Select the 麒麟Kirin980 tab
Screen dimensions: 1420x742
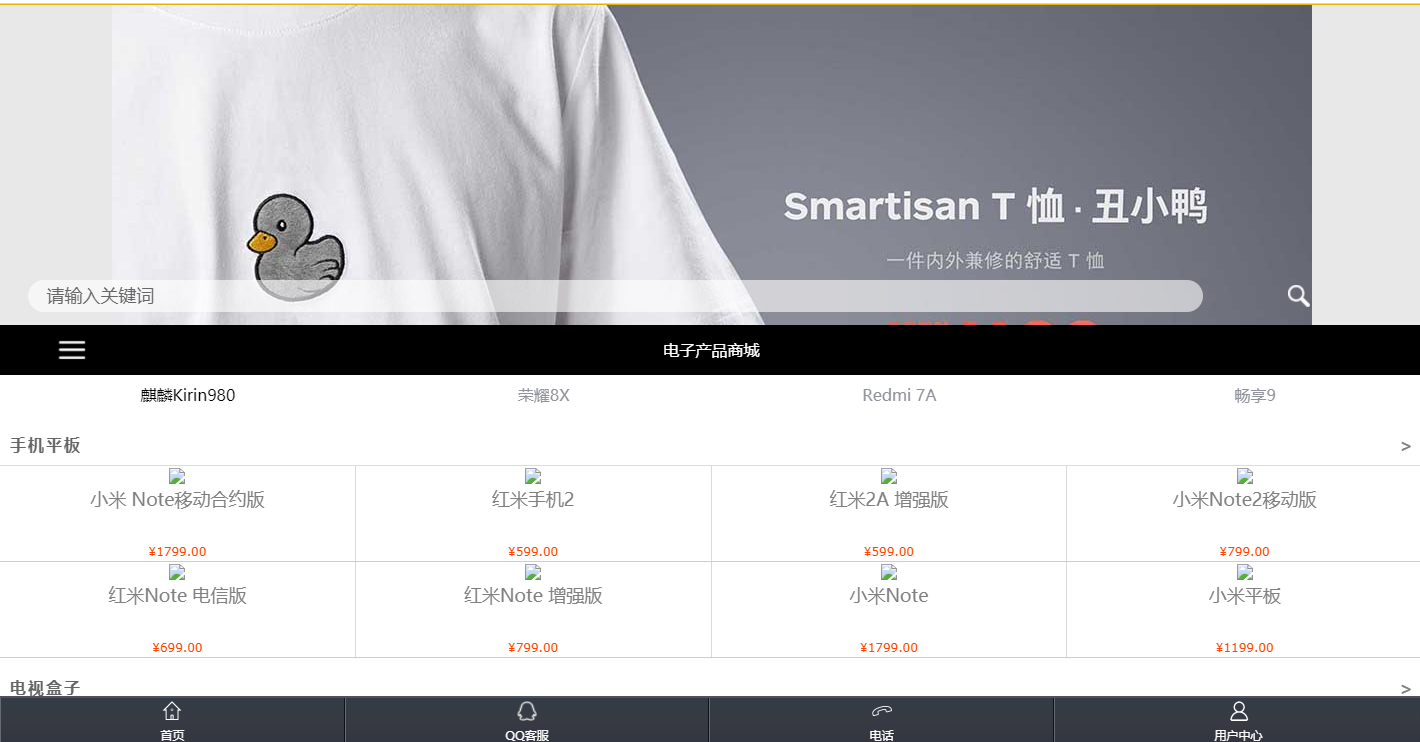188,395
